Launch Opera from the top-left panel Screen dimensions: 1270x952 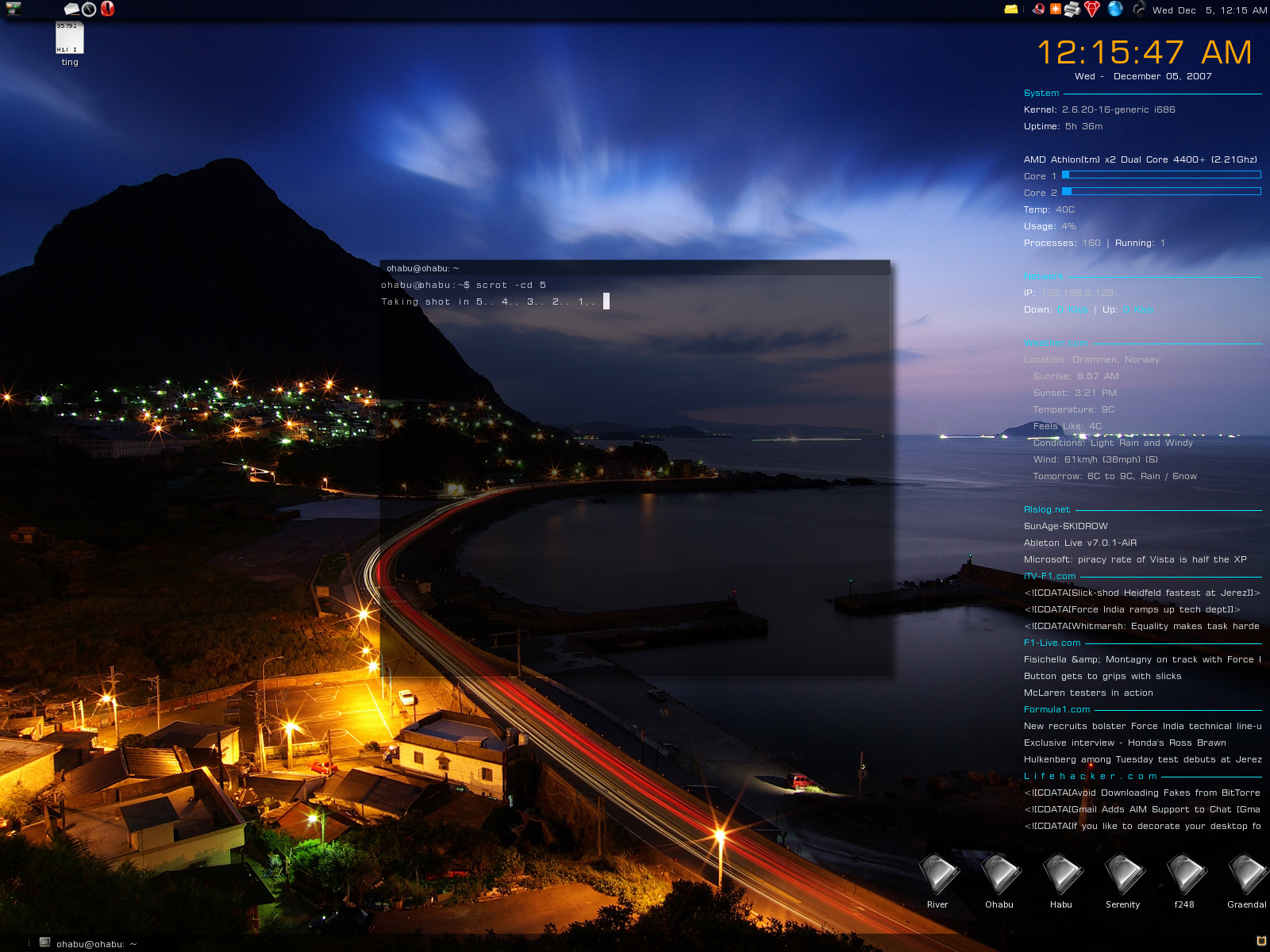107,9
